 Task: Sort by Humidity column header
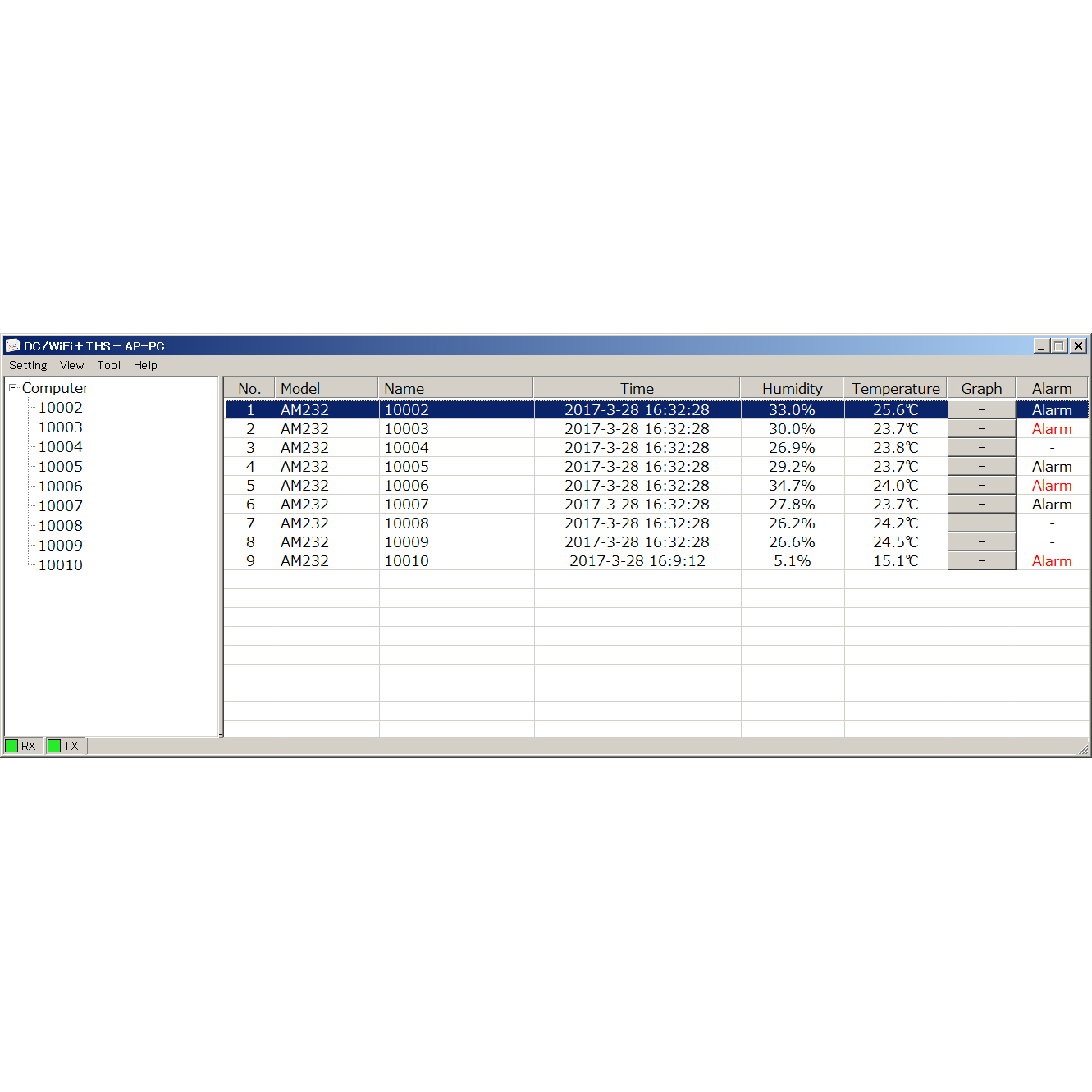[792, 389]
